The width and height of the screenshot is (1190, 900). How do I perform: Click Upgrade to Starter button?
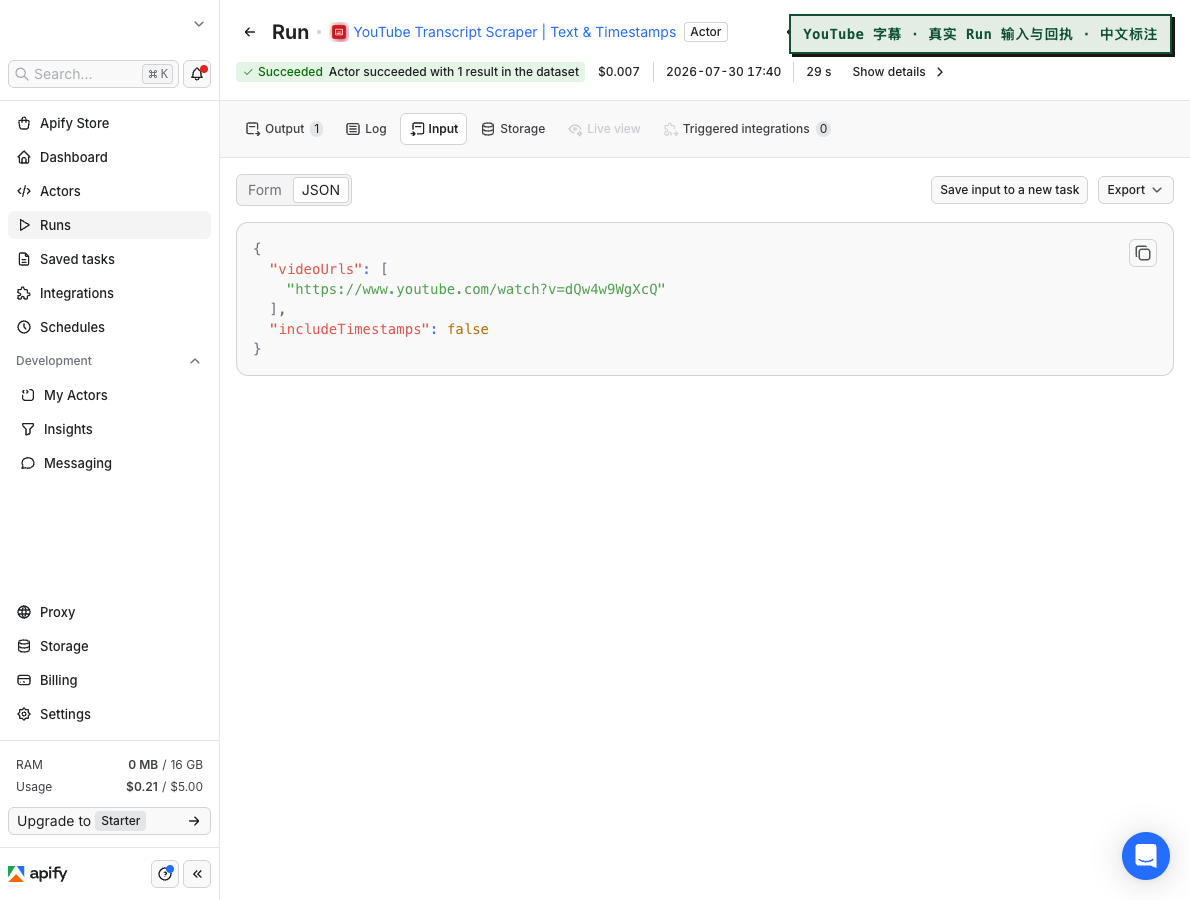pyautogui.click(x=109, y=821)
